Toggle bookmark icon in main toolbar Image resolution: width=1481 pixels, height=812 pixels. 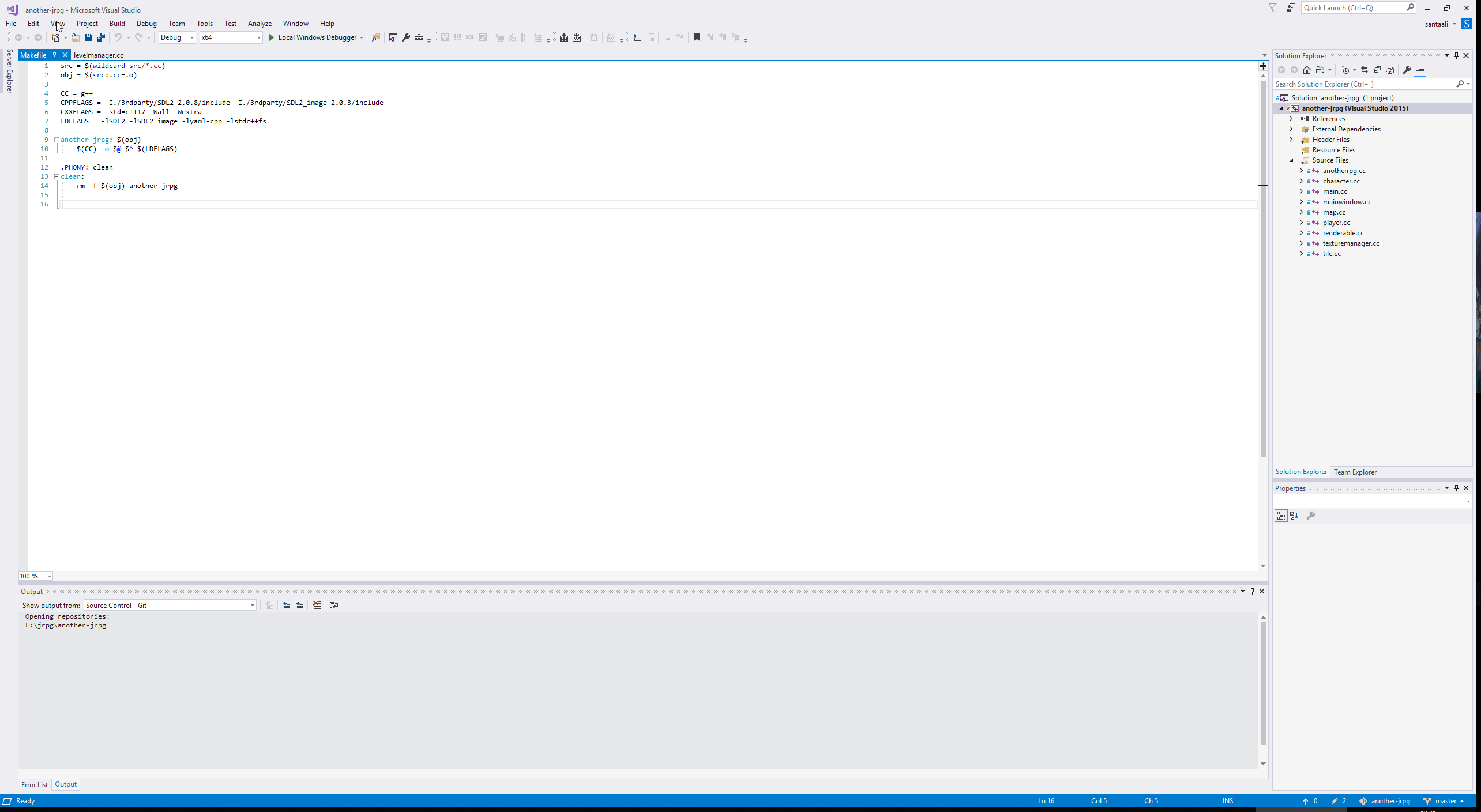click(x=697, y=37)
